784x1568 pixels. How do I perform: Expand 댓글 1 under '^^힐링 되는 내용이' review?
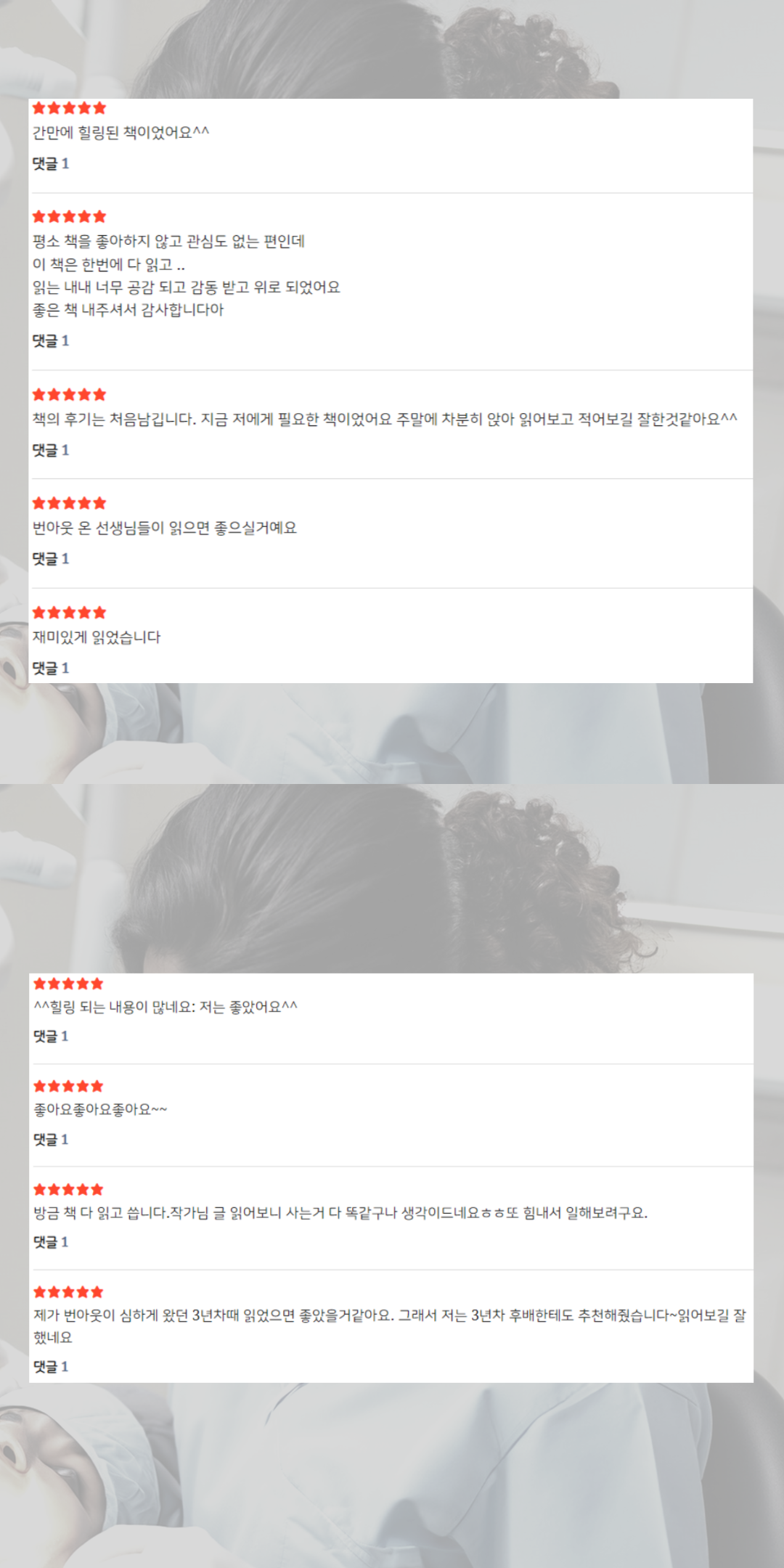point(51,1037)
